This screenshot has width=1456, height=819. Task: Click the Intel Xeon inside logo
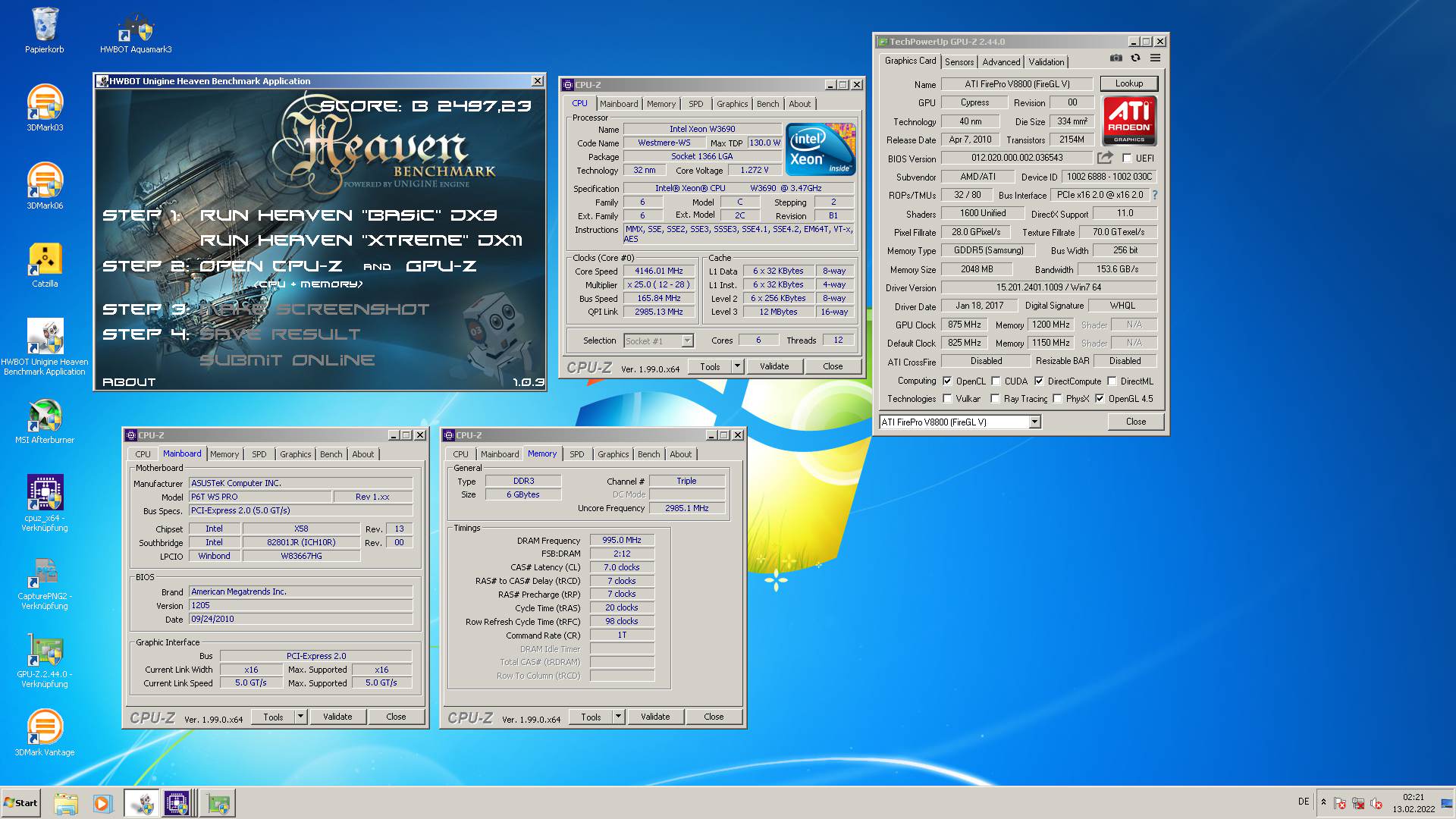pyautogui.click(x=821, y=149)
